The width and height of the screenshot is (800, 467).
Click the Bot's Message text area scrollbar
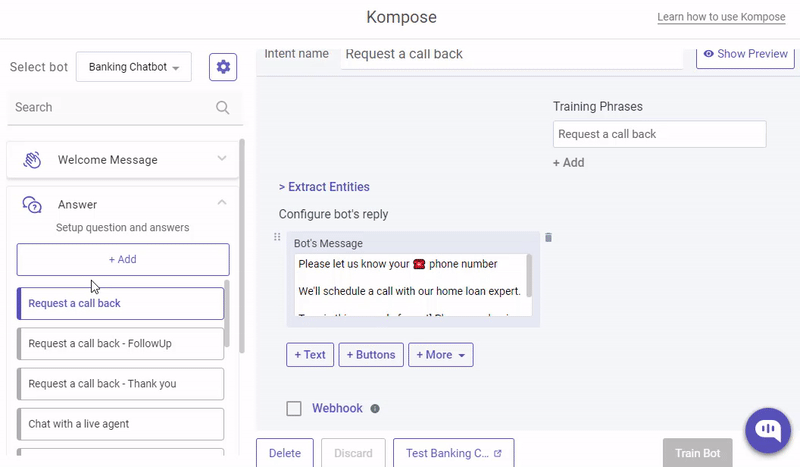coord(529,276)
